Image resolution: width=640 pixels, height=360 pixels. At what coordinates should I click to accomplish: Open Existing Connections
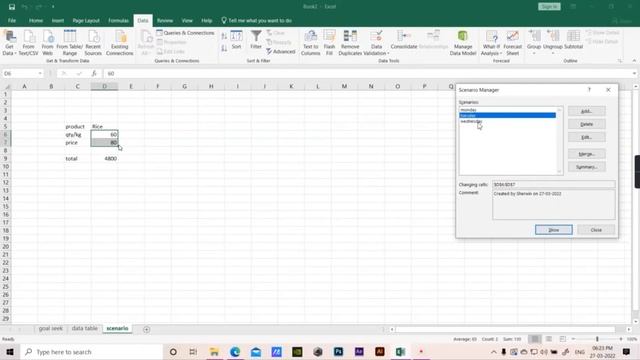(x=120, y=42)
